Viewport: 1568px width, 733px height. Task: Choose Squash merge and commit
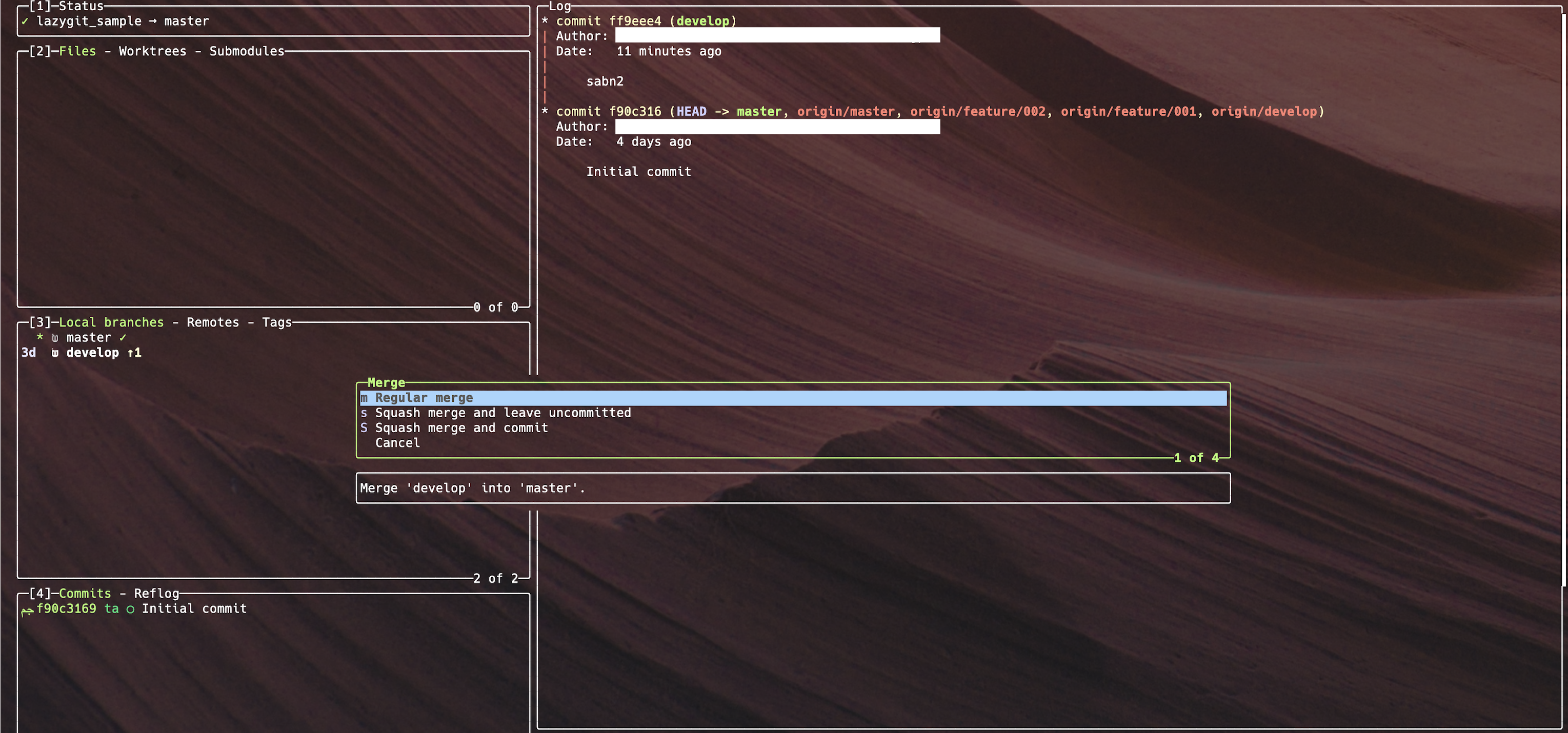(x=461, y=428)
